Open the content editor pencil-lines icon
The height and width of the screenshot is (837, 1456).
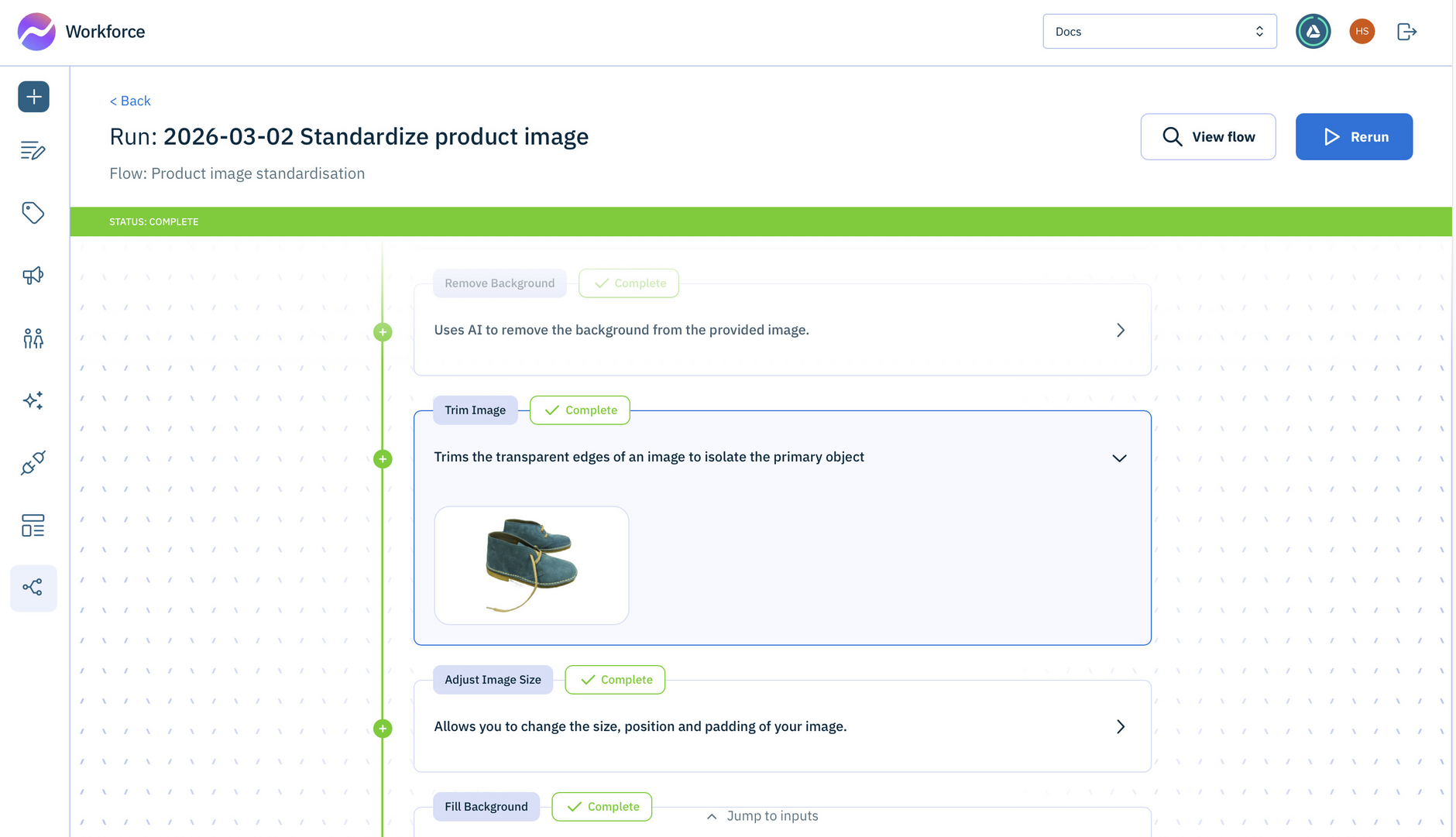pyautogui.click(x=33, y=151)
